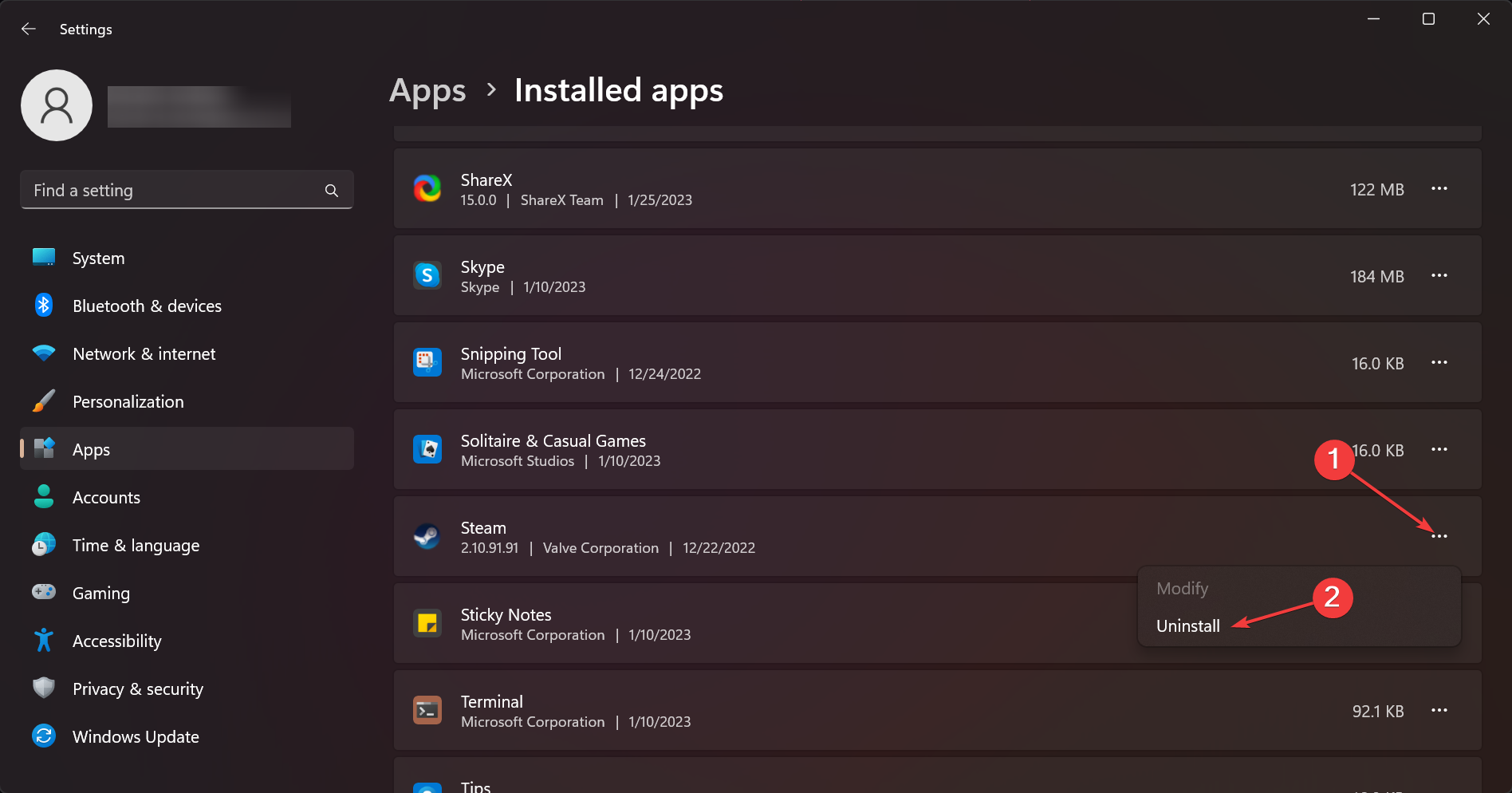Click the Skype app icon
Viewport: 1512px width, 793px height.
pyautogui.click(x=427, y=276)
